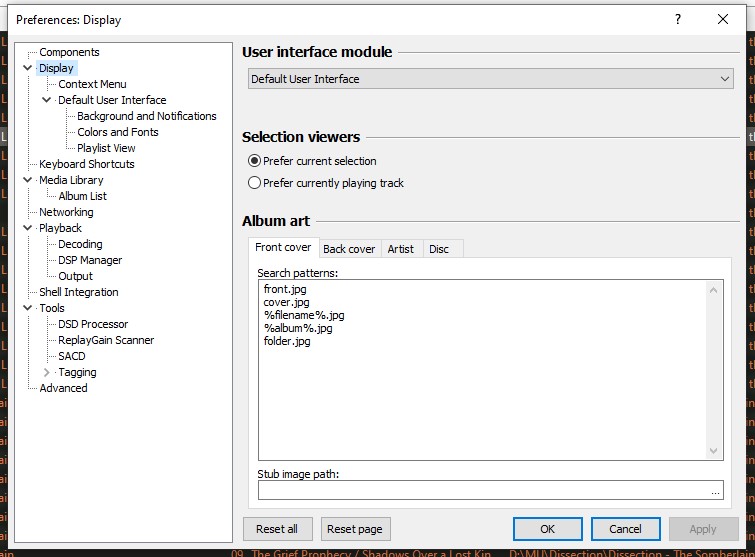Open the Disc album art tab

(439, 249)
